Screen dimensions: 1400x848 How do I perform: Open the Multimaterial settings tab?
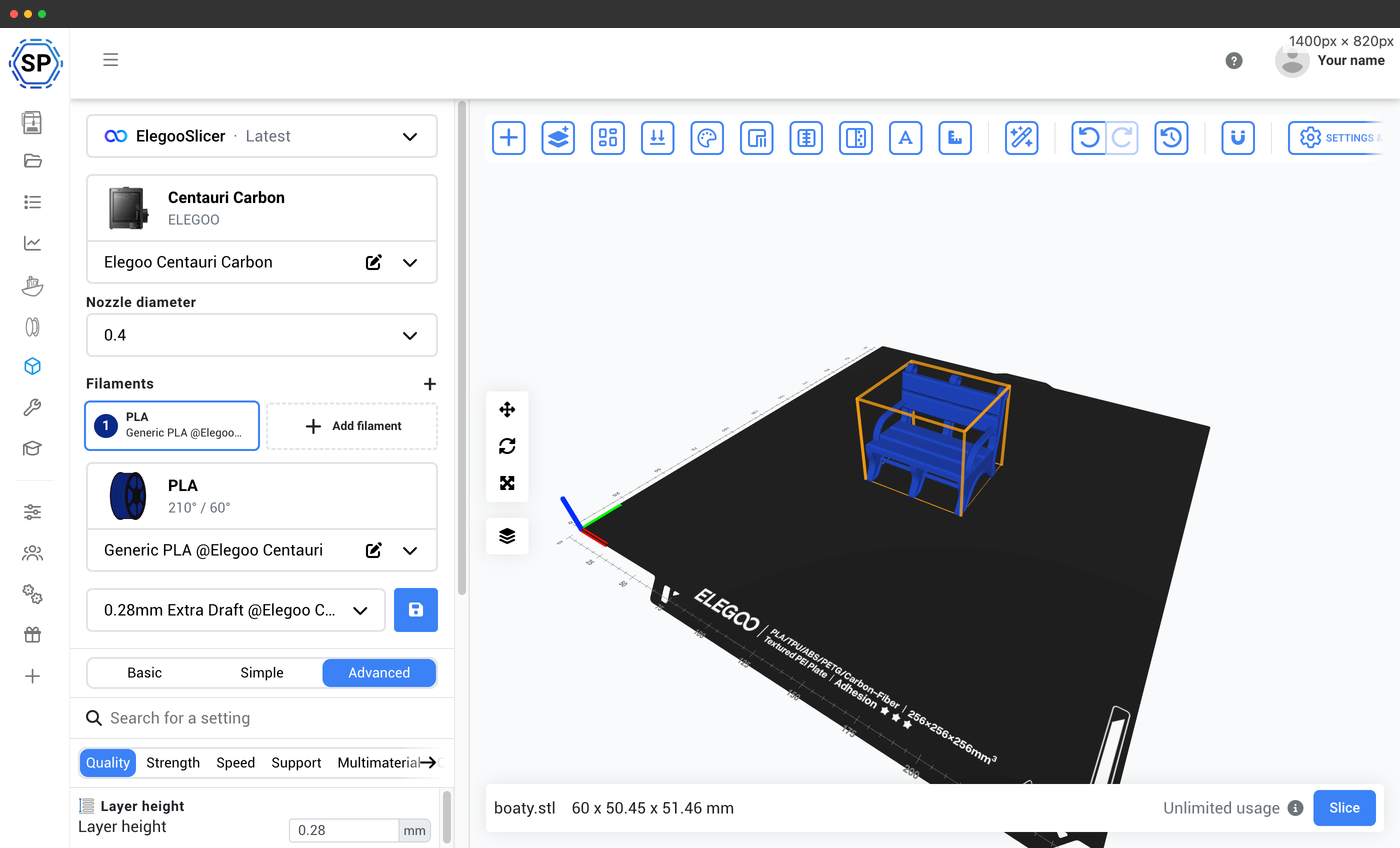pyautogui.click(x=378, y=762)
